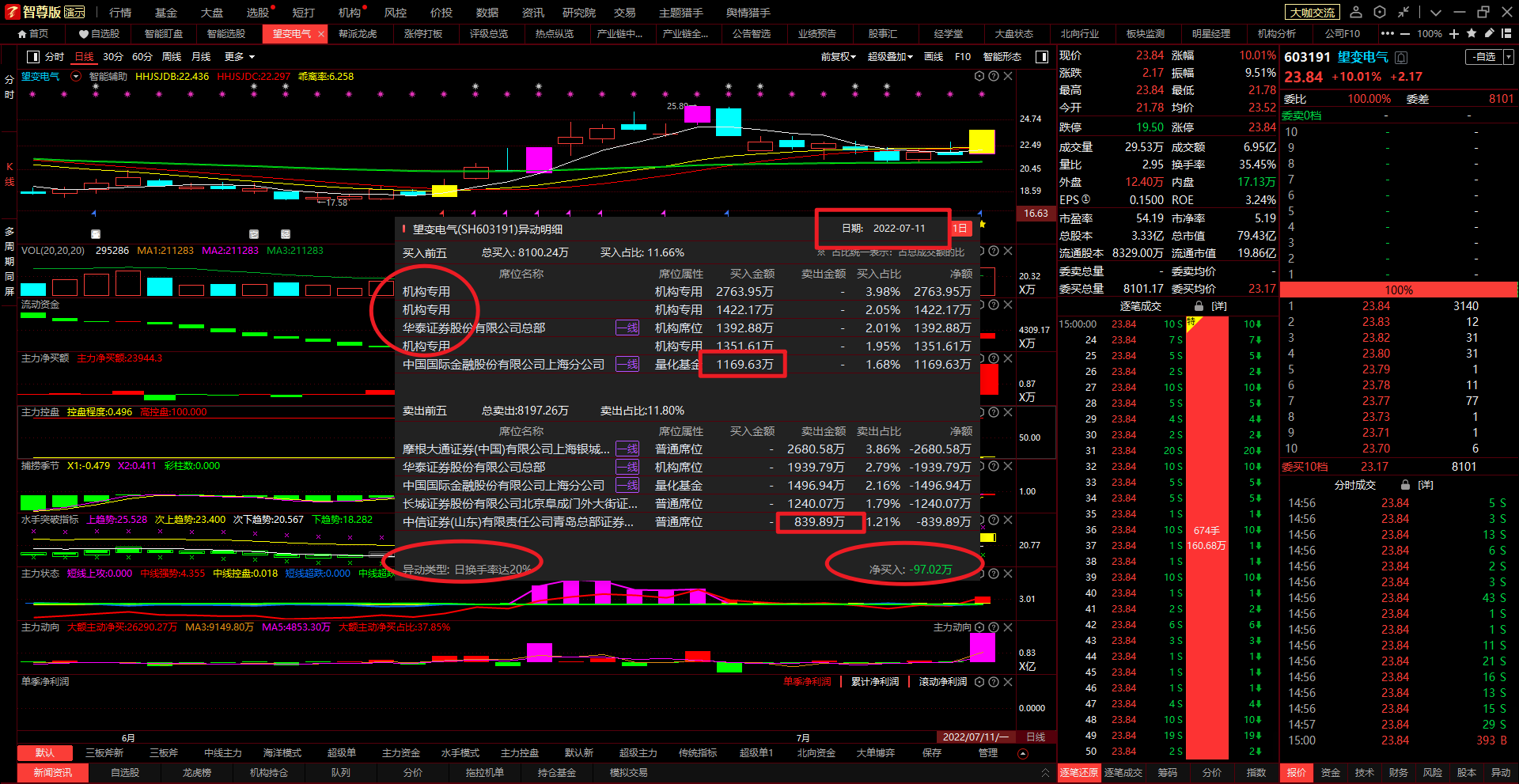
Task: Click the 智尊版 app logo
Action: click(x=13, y=12)
